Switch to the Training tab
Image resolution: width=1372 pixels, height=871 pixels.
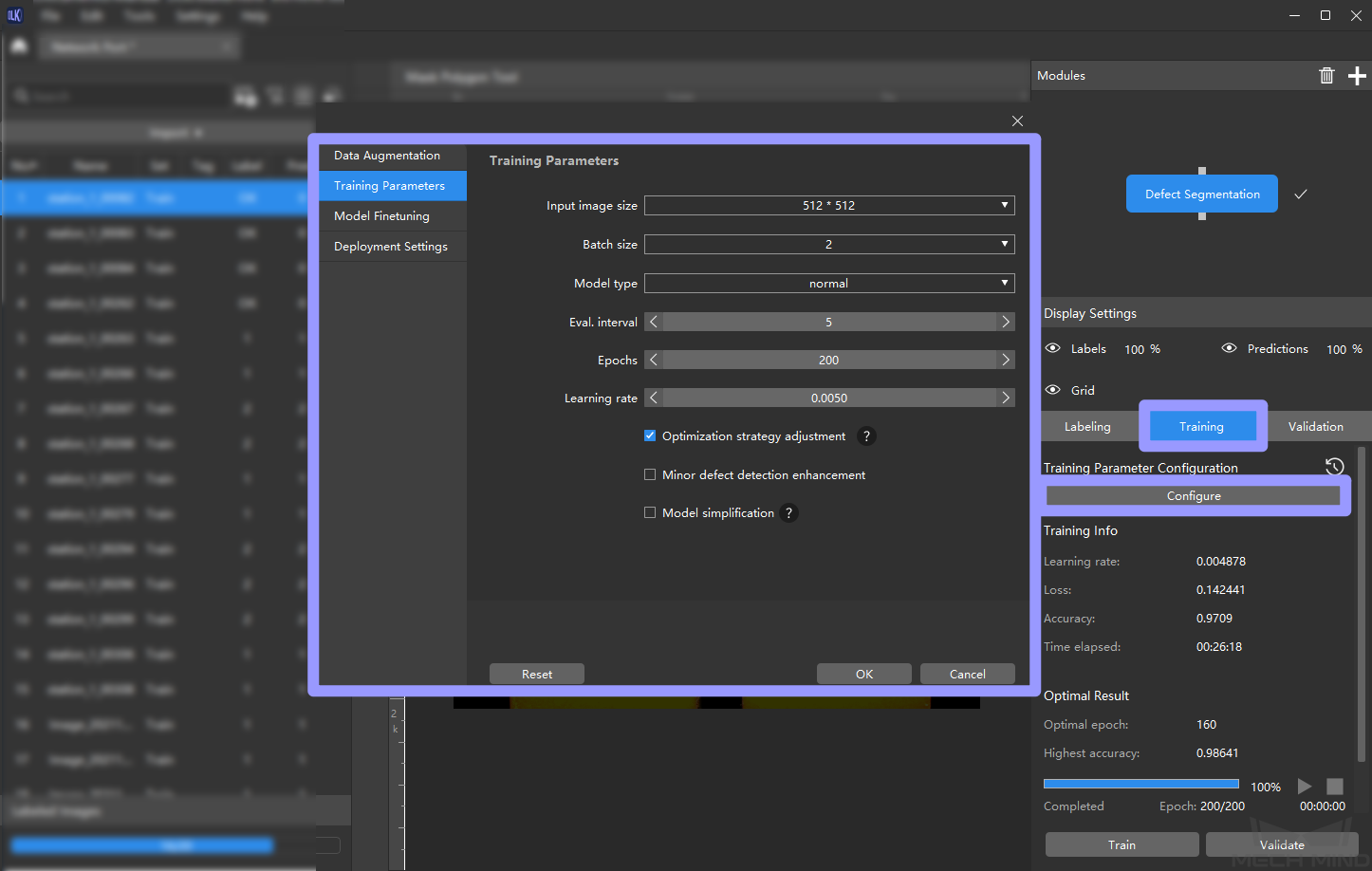click(1202, 427)
